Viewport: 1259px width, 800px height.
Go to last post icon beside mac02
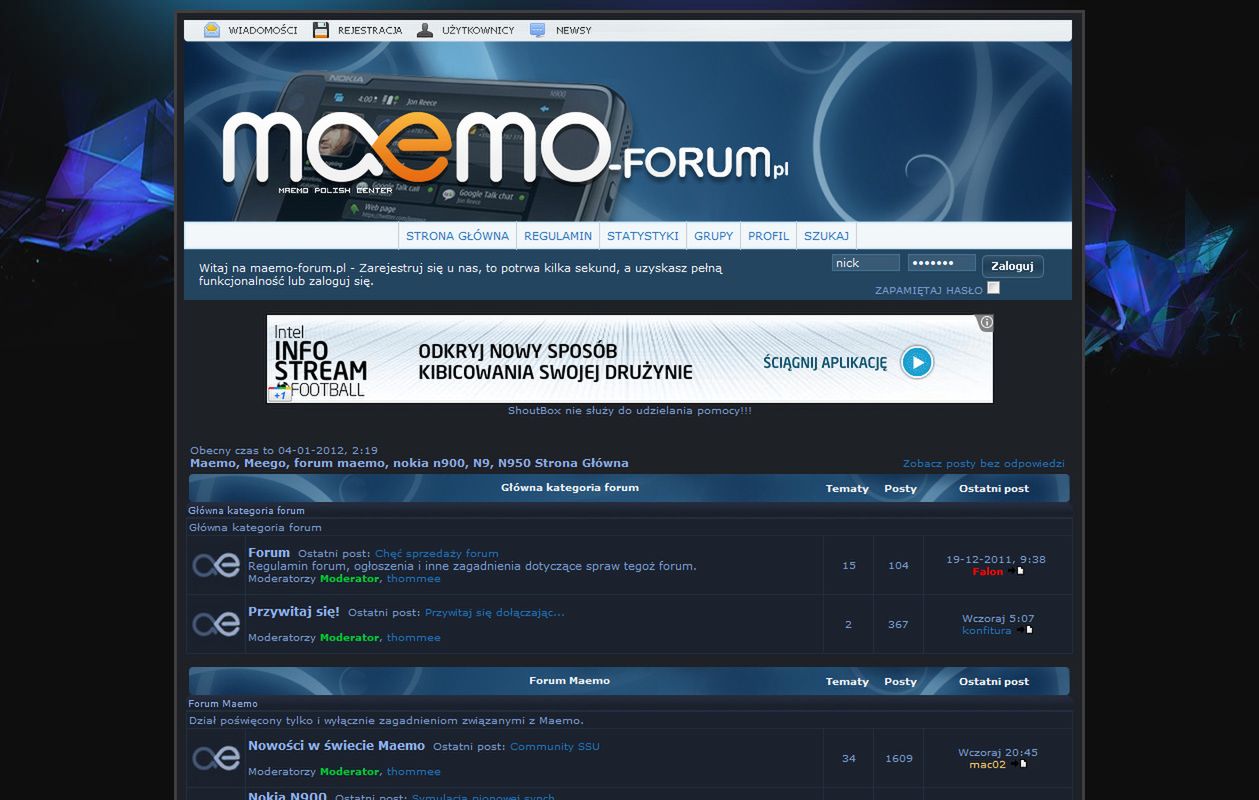click(x=1019, y=764)
